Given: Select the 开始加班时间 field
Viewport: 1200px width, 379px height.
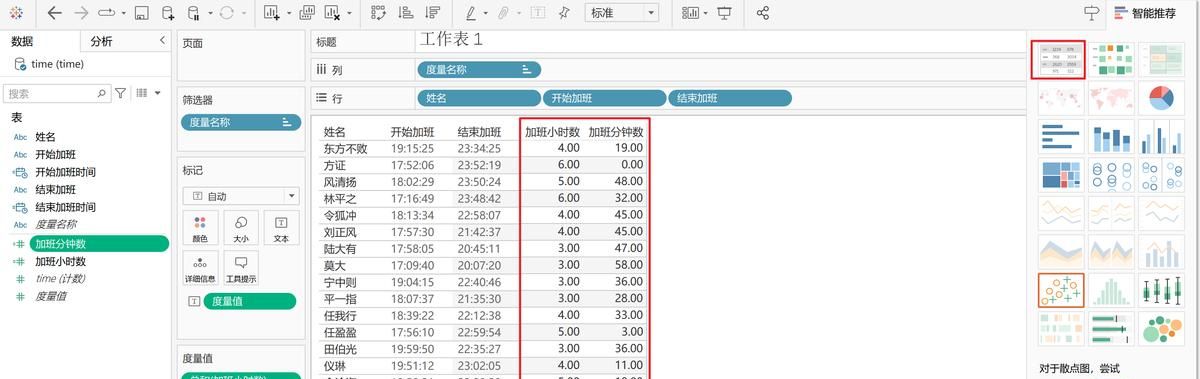Looking at the screenshot, I should pyautogui.click(x=65, y=172).
